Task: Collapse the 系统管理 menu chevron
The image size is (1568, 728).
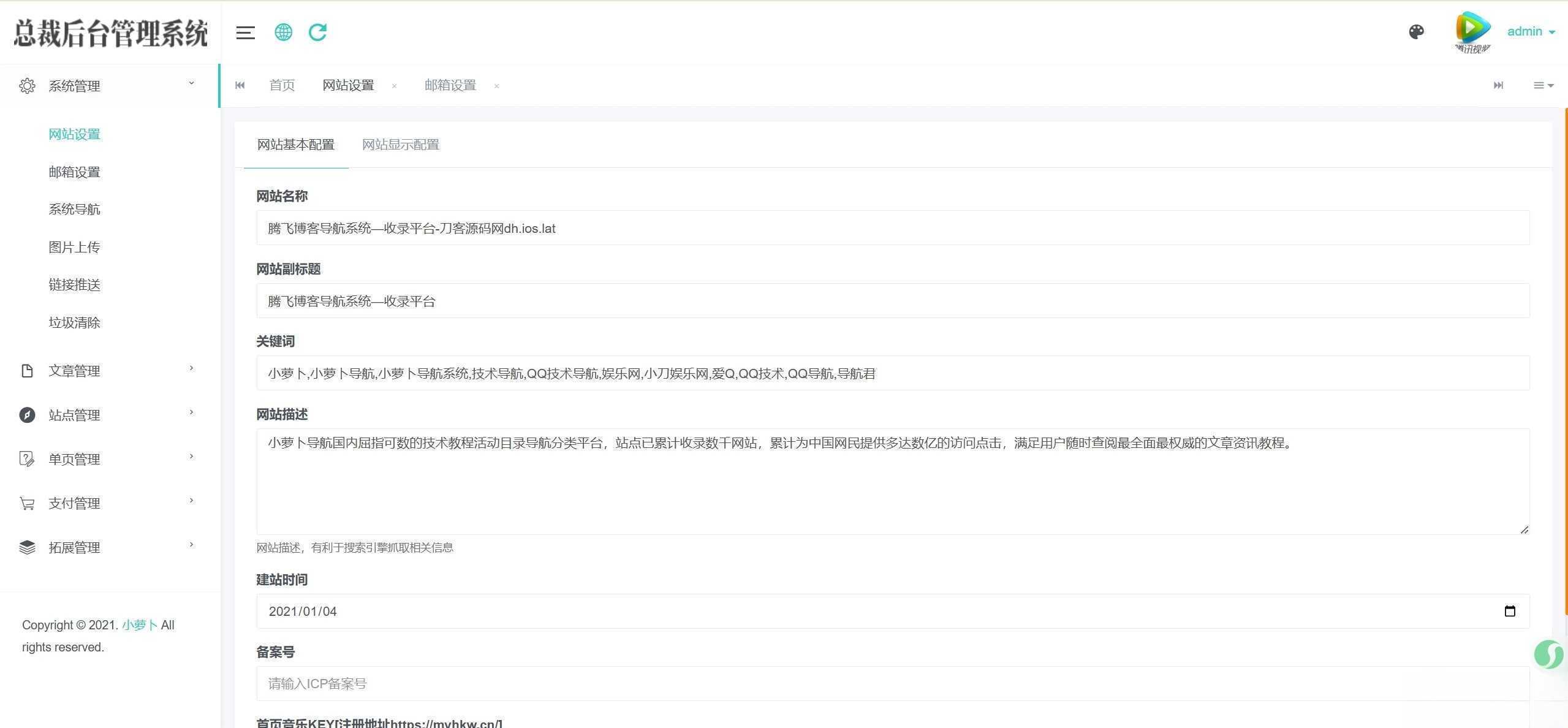Action: pyautogui.click(x=191, y=83)
